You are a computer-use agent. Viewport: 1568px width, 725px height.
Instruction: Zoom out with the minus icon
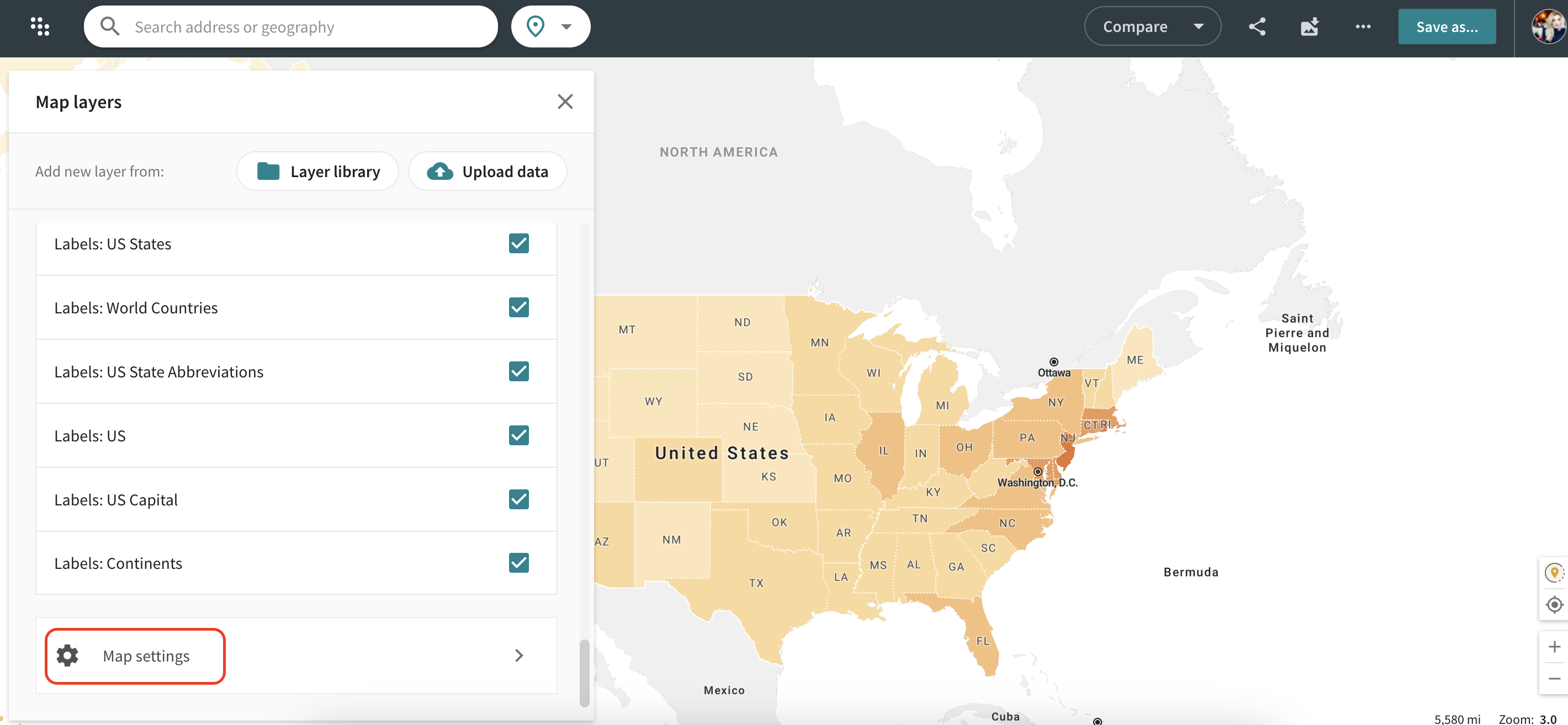point(1554,678)
